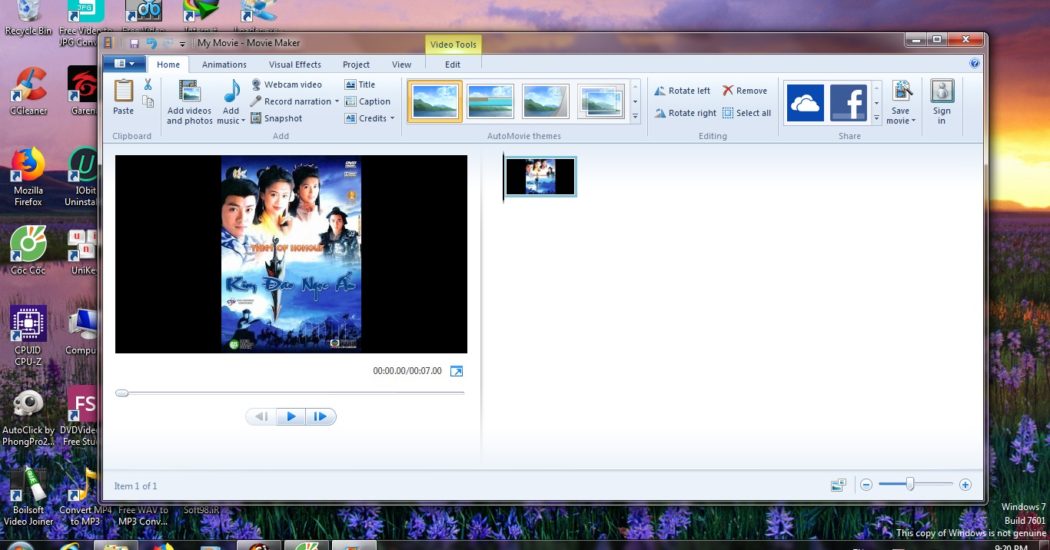Viewport: 1050px width, 550px height.
Task: Open Cốc Cốc browser desktop shortcut
Action: [x=28, y=251]
